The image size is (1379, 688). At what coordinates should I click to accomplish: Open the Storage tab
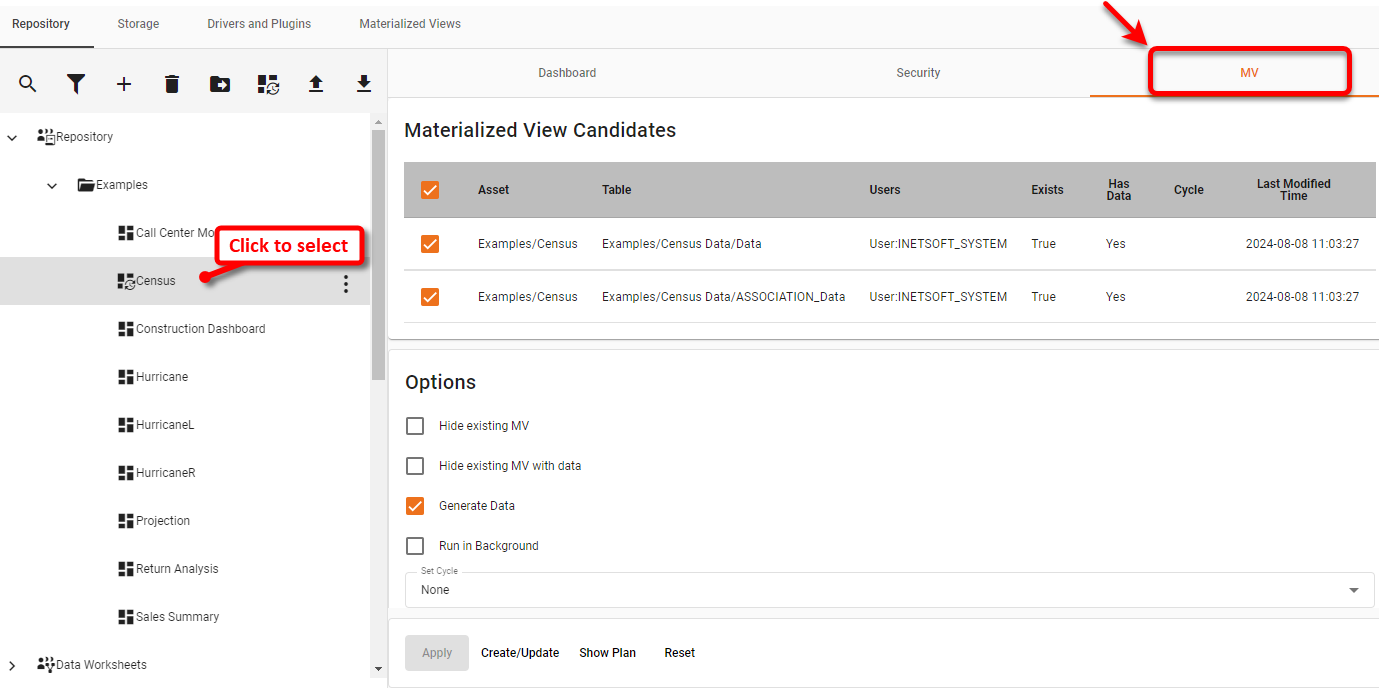[137, 23]
